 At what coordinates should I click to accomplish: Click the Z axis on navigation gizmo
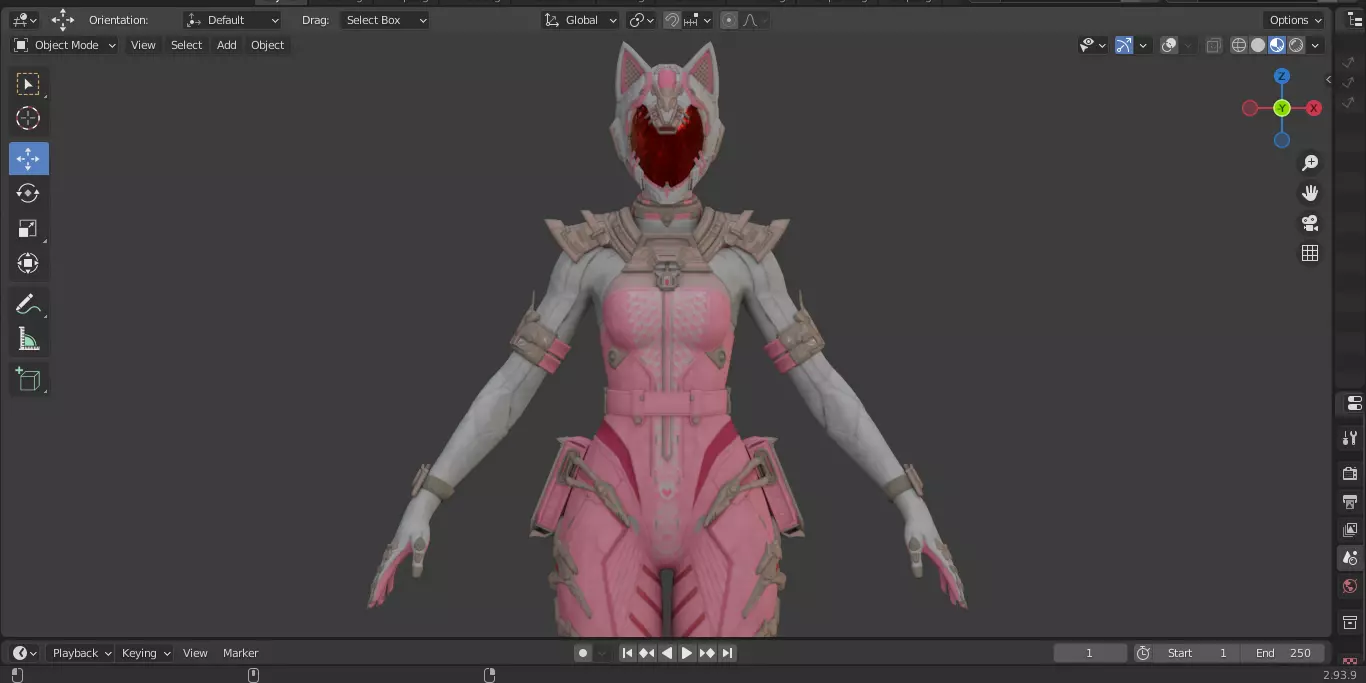pyautogui.click(x=1282, y=76)
